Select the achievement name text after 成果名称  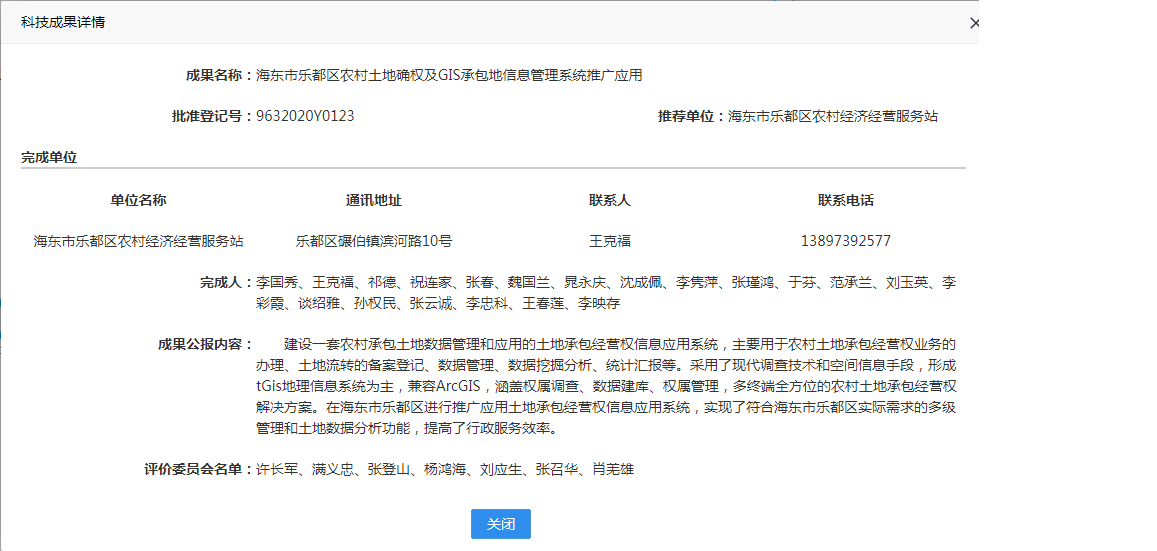pos(449,75)
